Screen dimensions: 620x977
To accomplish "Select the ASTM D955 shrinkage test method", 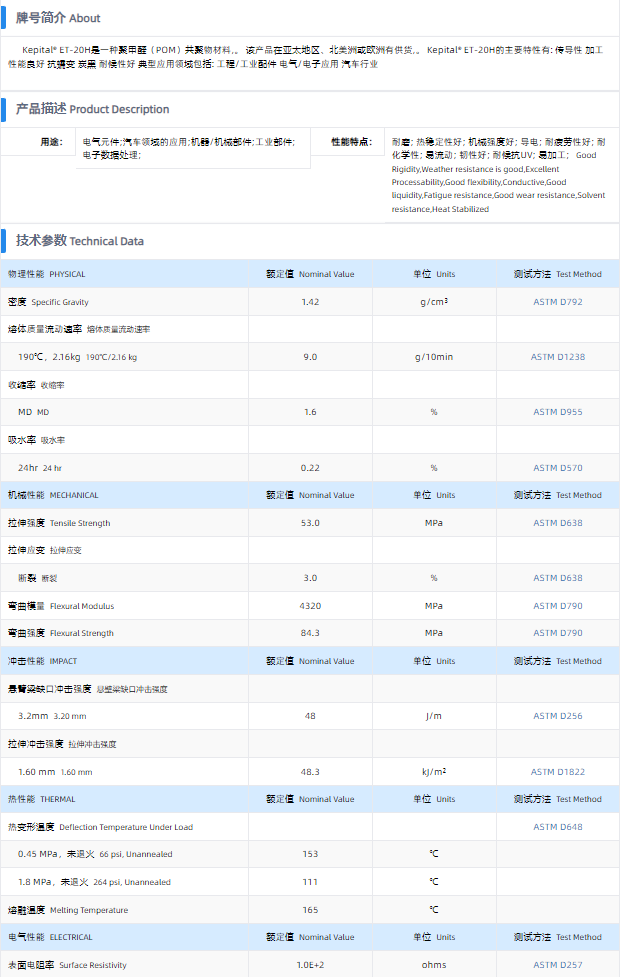I will click(557, 412).
